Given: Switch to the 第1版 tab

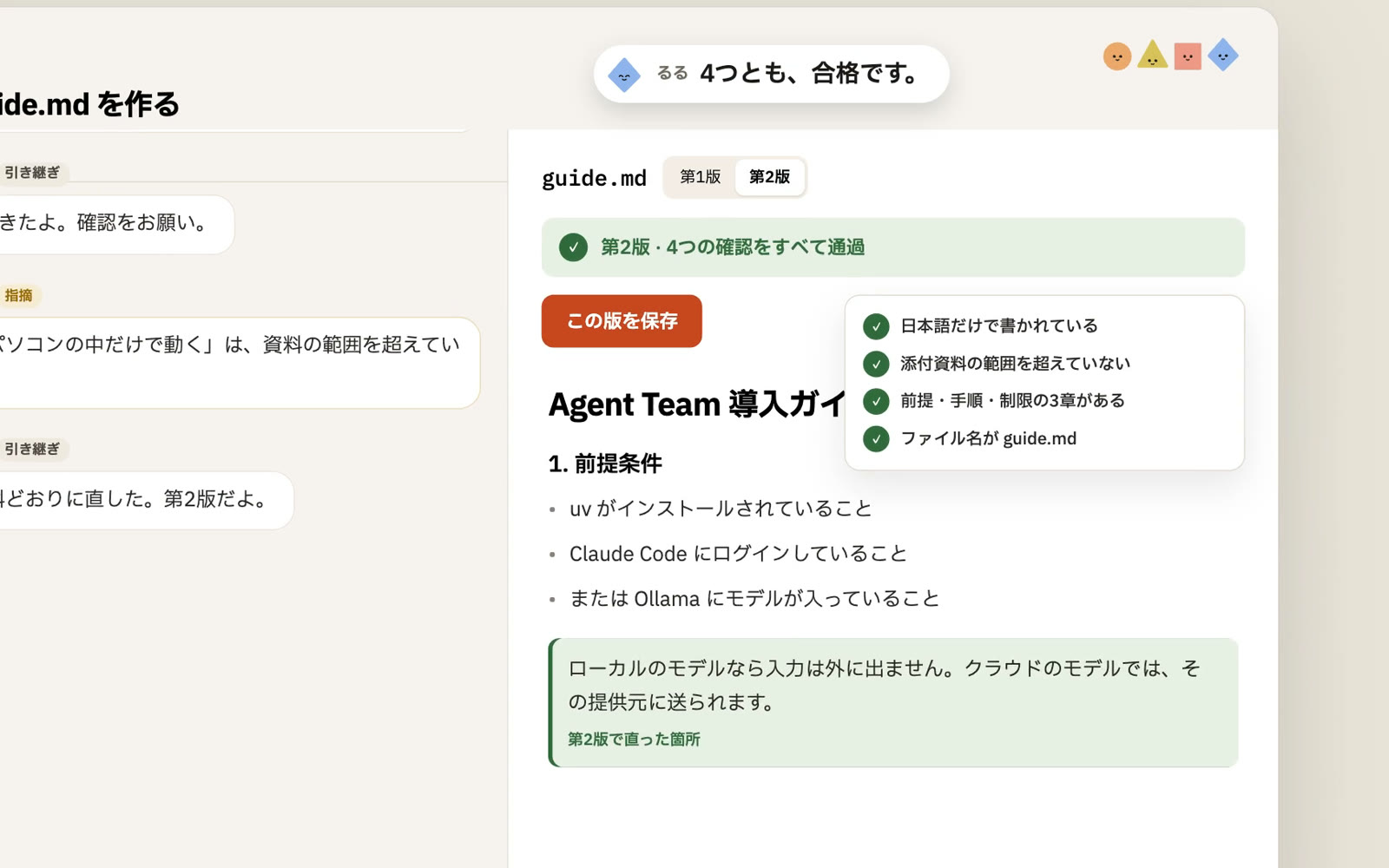Looking at the screenshot, I should coord(700,177).
